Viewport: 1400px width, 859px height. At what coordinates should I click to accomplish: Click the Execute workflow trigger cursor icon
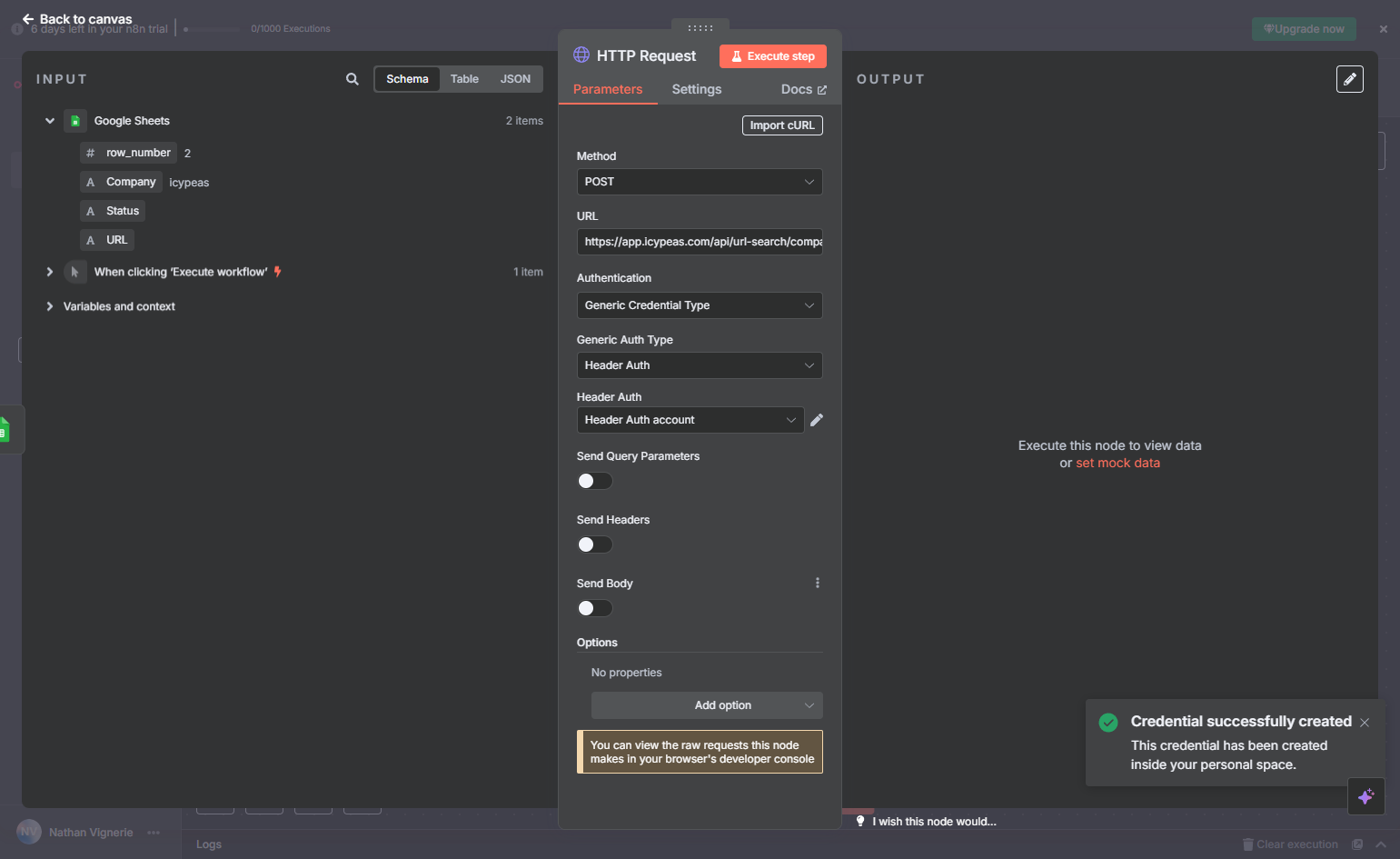pos(75,272)
